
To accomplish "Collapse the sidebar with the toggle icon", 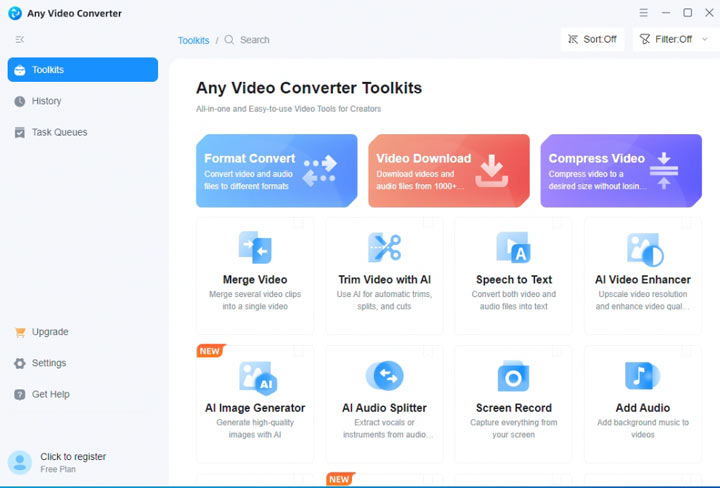I will coord(19,39).
